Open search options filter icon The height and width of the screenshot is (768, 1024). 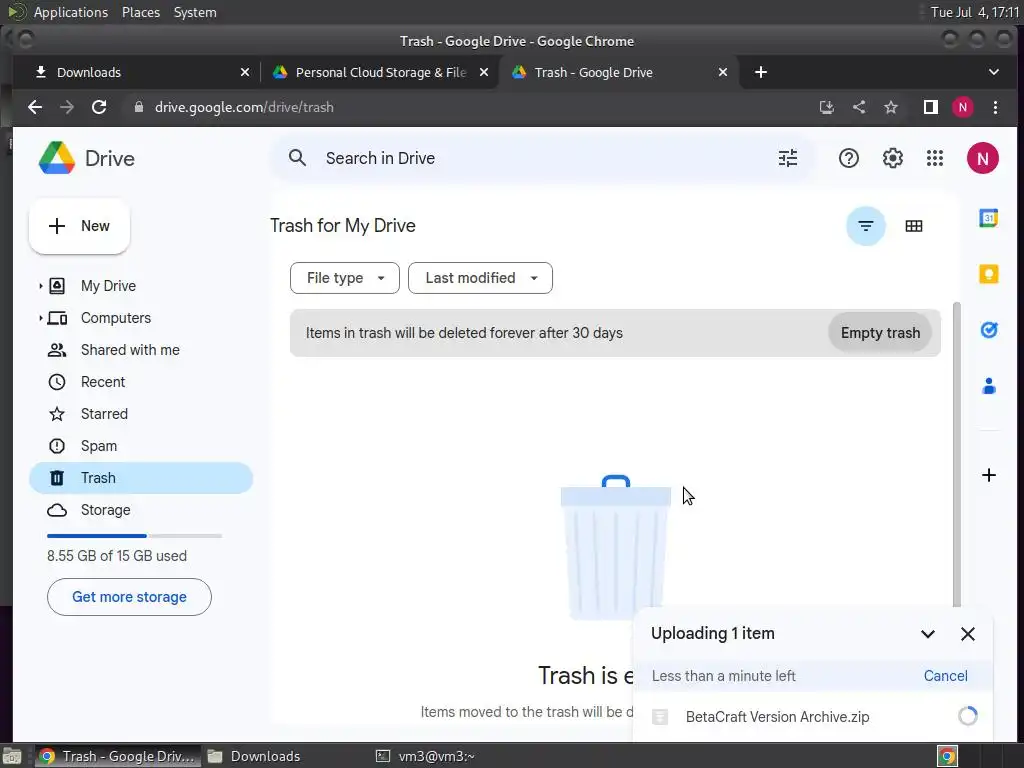(788, 158)
